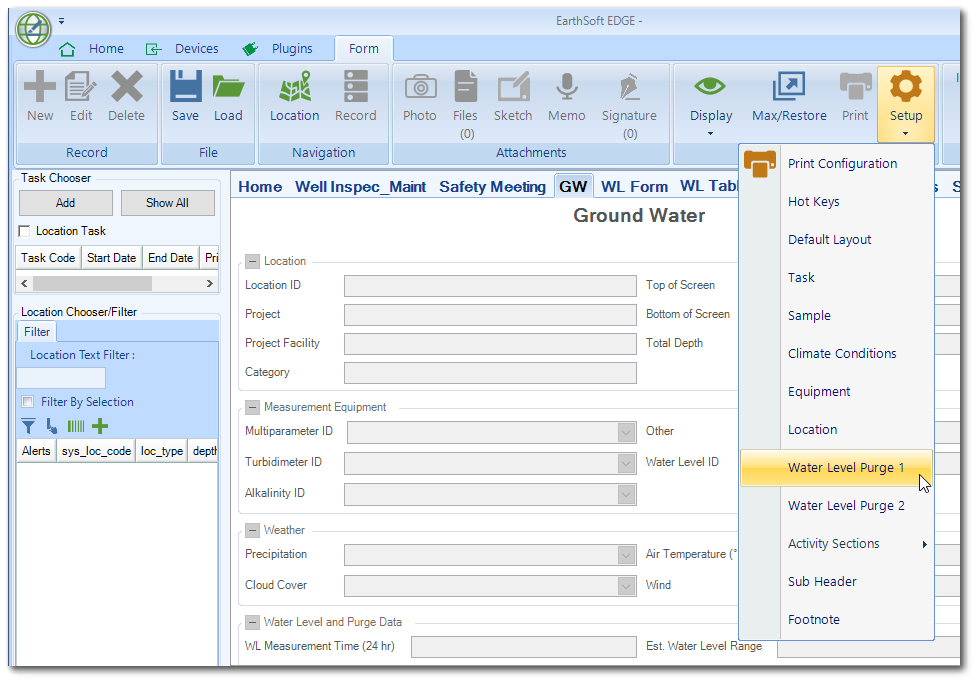Switch to the Safety Meeting tab

tap(492, 186)
